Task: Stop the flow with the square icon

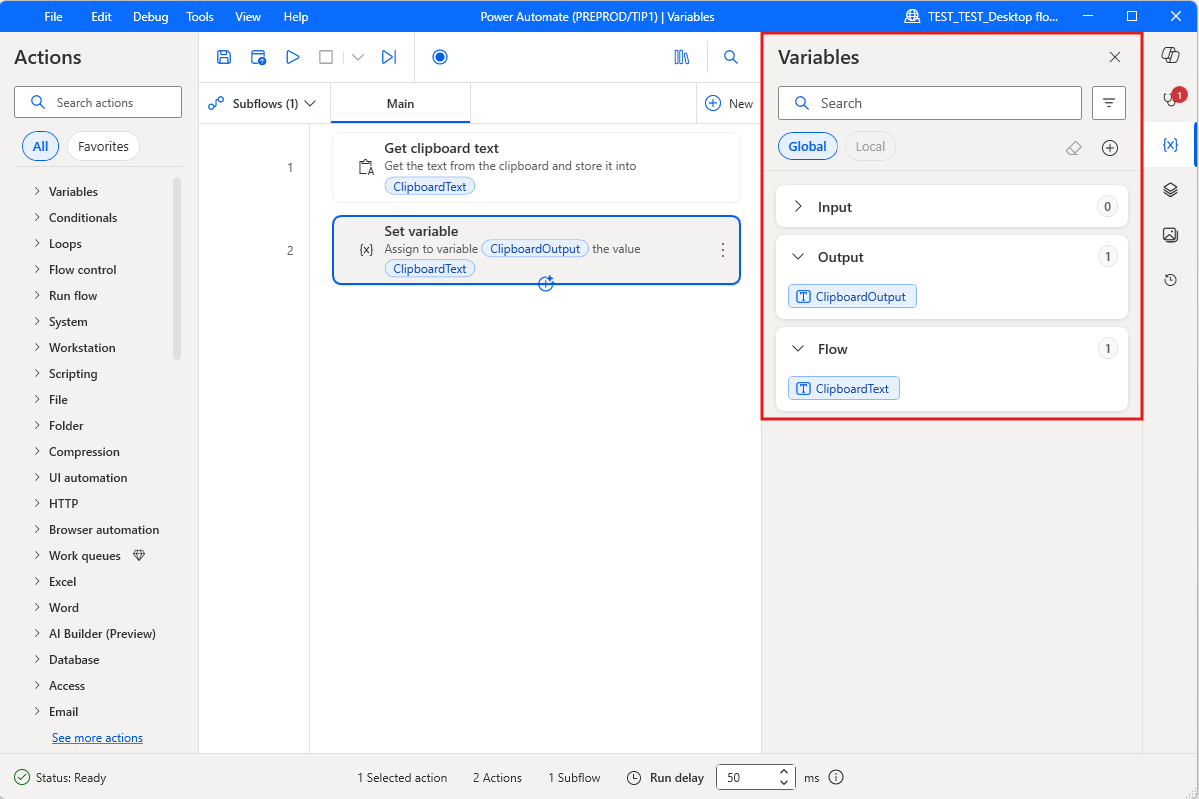Action: [326, 57]
